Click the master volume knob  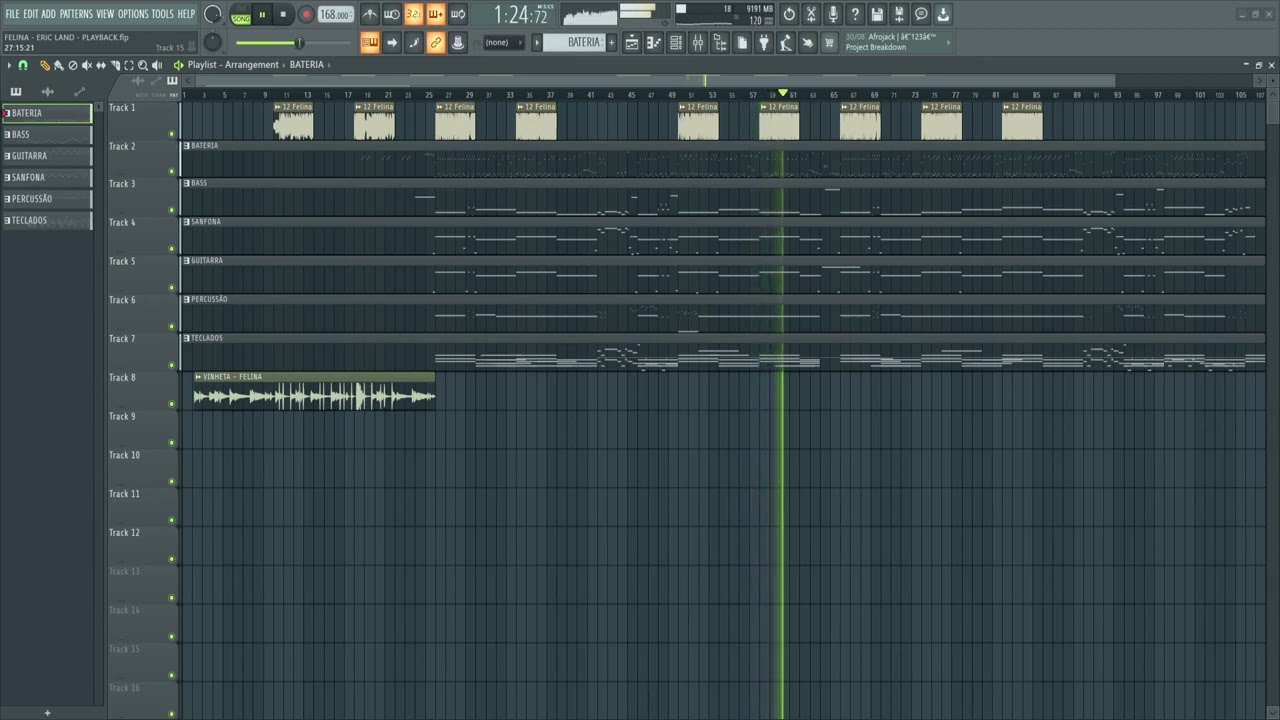point(213,14)
